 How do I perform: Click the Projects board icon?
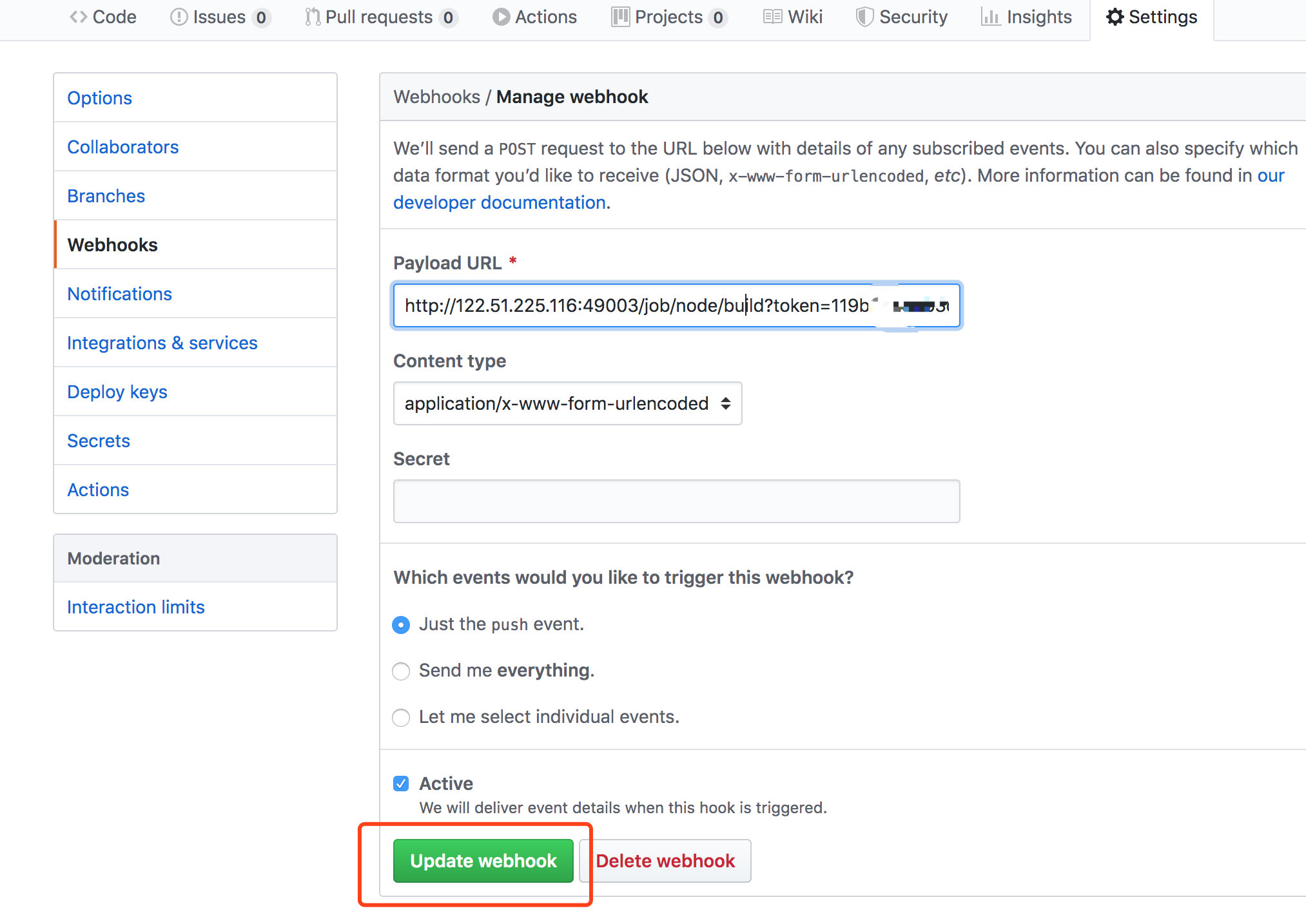point(620,17)
